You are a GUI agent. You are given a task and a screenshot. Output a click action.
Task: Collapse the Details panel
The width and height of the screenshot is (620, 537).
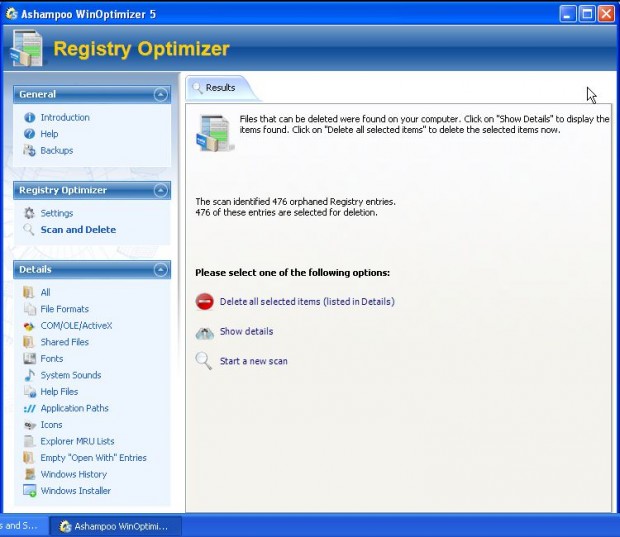point(161,270)
